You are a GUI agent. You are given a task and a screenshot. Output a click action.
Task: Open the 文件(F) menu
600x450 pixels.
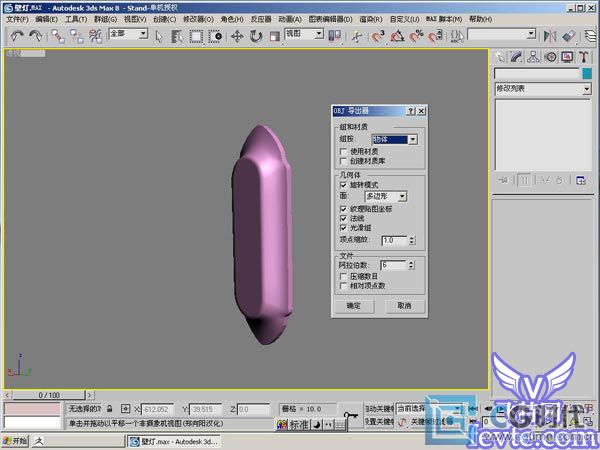(17, 19)
